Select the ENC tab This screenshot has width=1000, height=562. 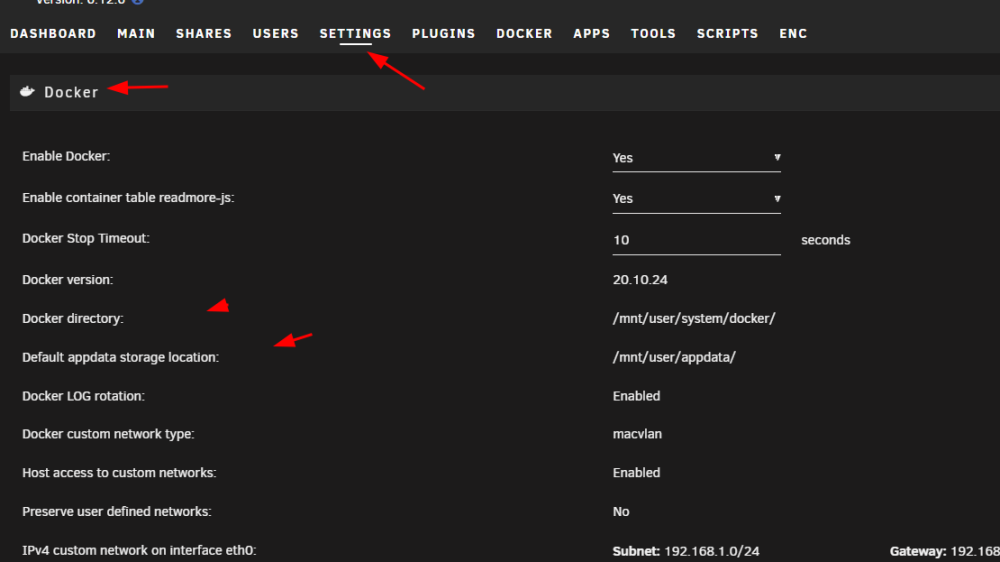(793, 34)
